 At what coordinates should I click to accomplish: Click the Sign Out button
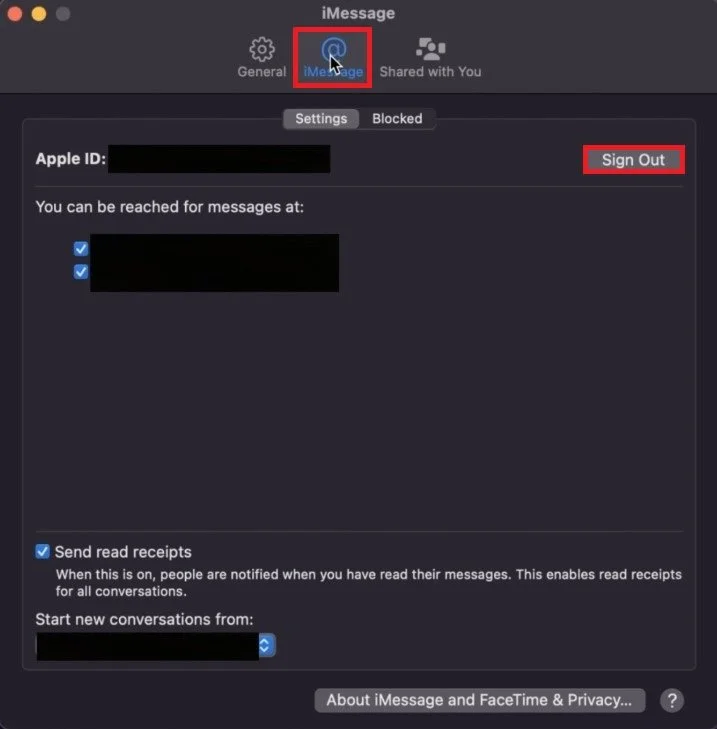pos(633,160)
